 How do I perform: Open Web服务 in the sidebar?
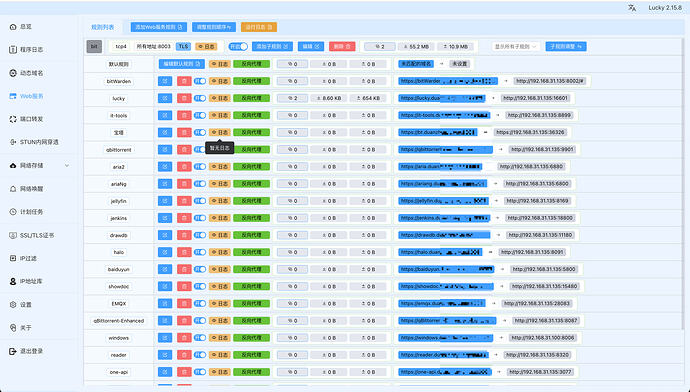coord(32,96)
